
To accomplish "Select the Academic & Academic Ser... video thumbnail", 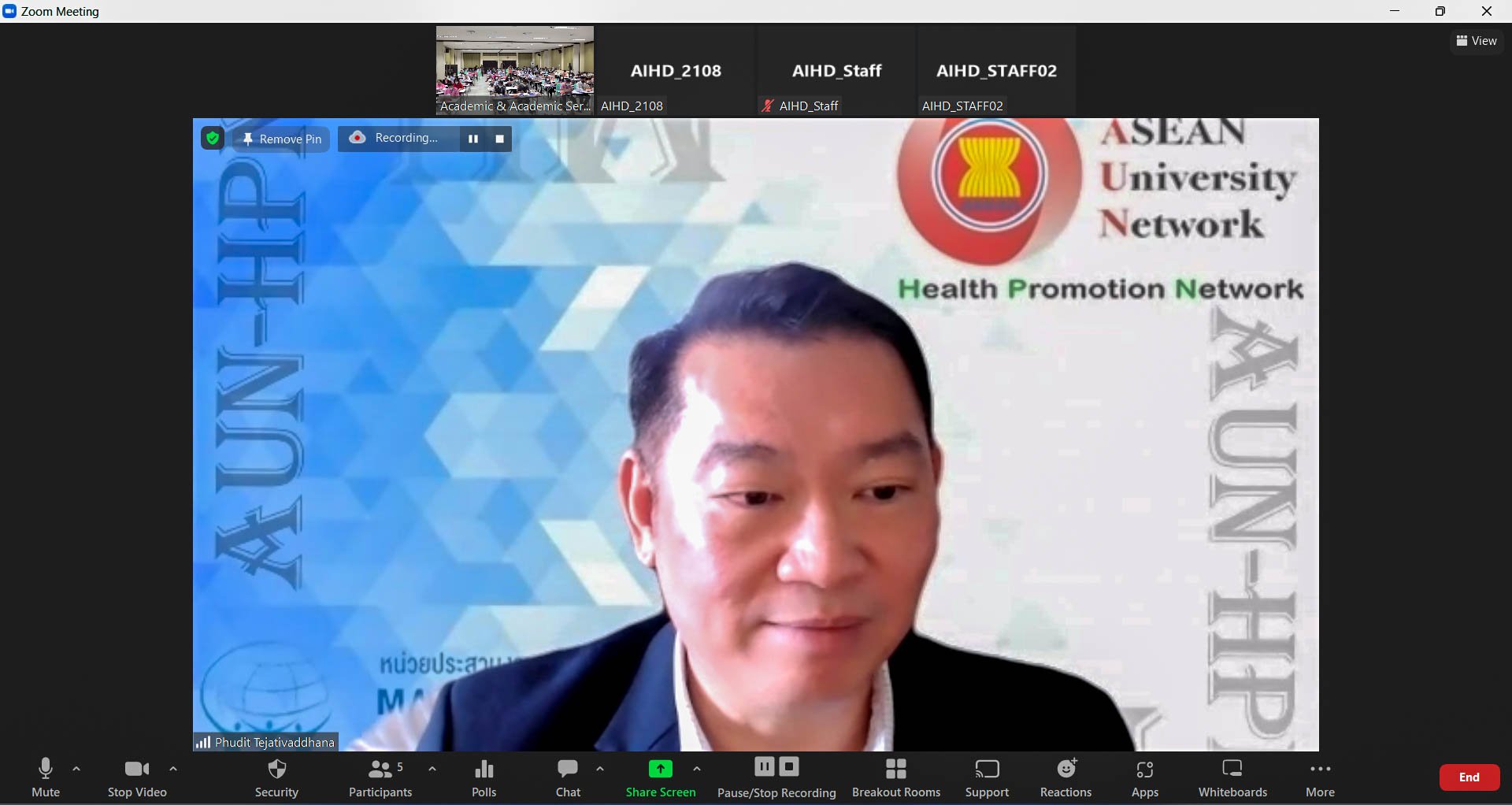I will [x=515, y=70].
